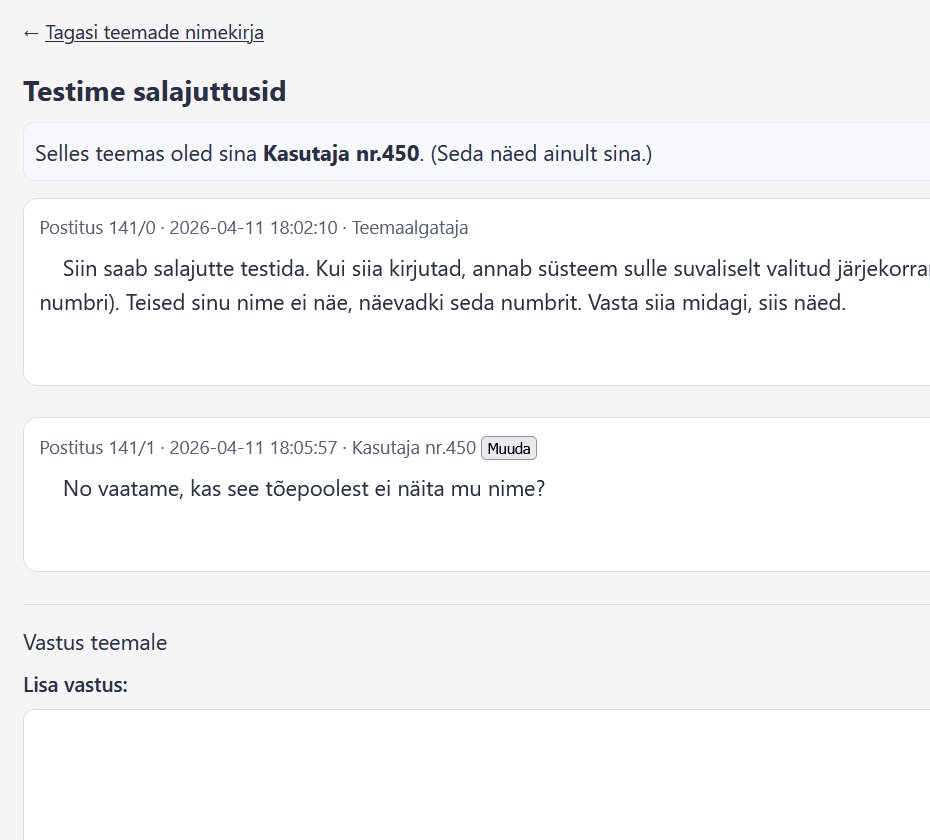Image resolution: width=930 pixels, height=840 pixels.
Task: Click the divider line above Vastus teemale
Action: [476, 604]
